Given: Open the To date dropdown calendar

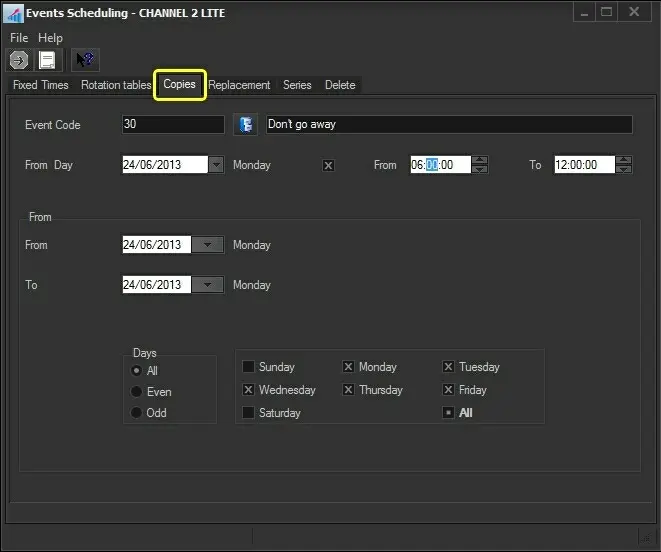Looking at the screenshot, I should (207, 285).
